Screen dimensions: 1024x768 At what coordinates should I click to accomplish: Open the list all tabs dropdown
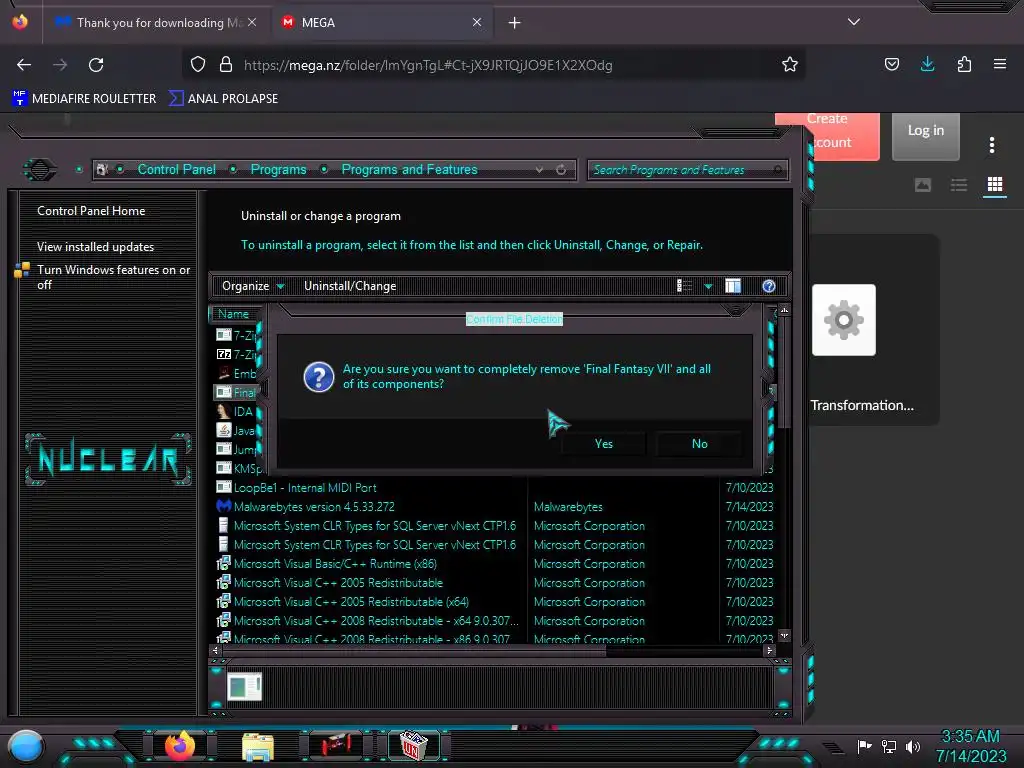(854, 22)
